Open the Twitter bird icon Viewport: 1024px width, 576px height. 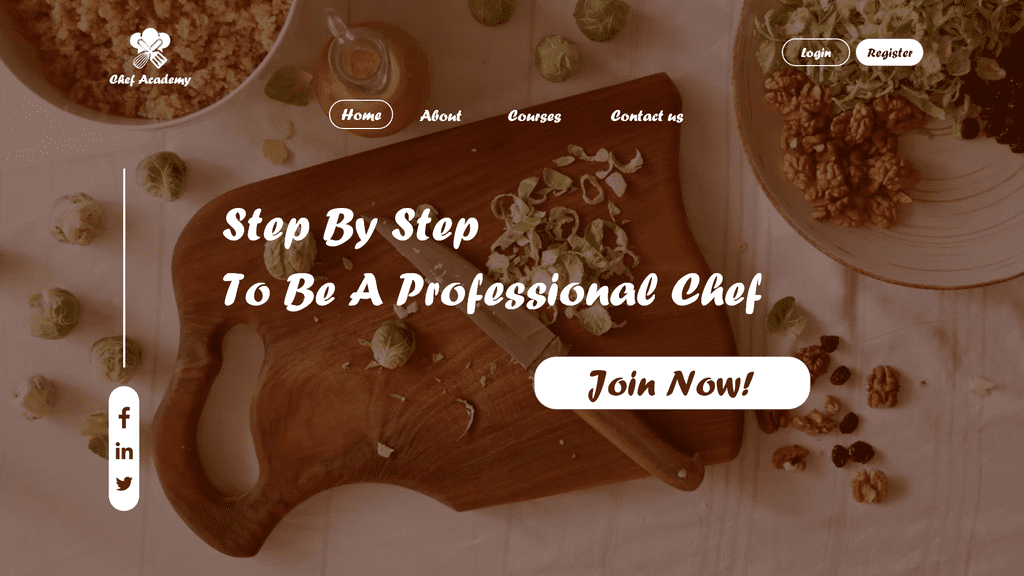(x=124, y=483)
